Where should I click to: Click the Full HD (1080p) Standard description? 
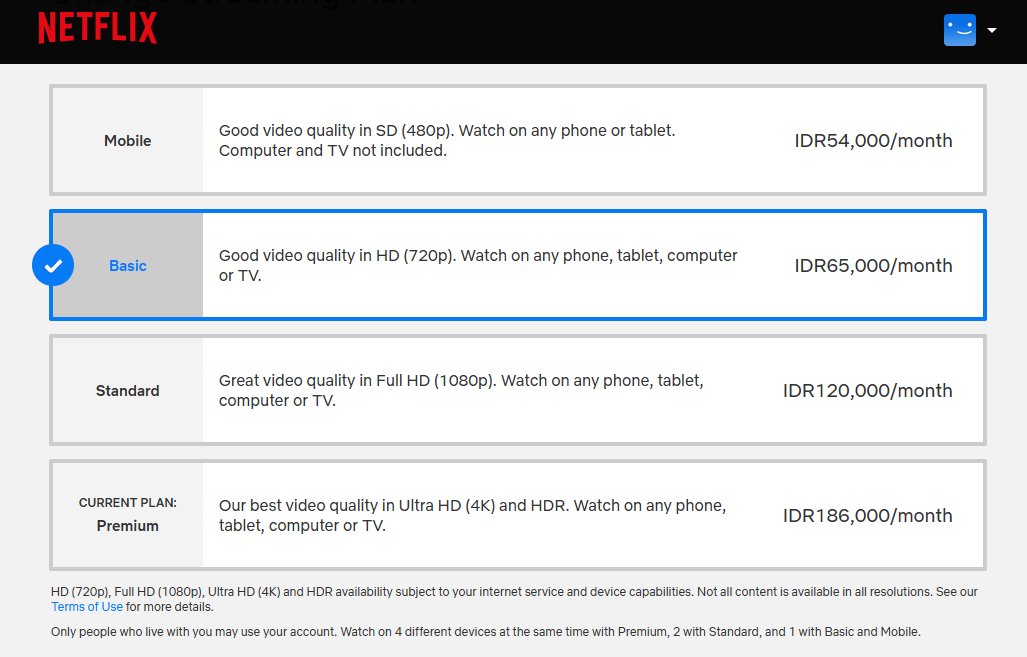pos(461,390)
